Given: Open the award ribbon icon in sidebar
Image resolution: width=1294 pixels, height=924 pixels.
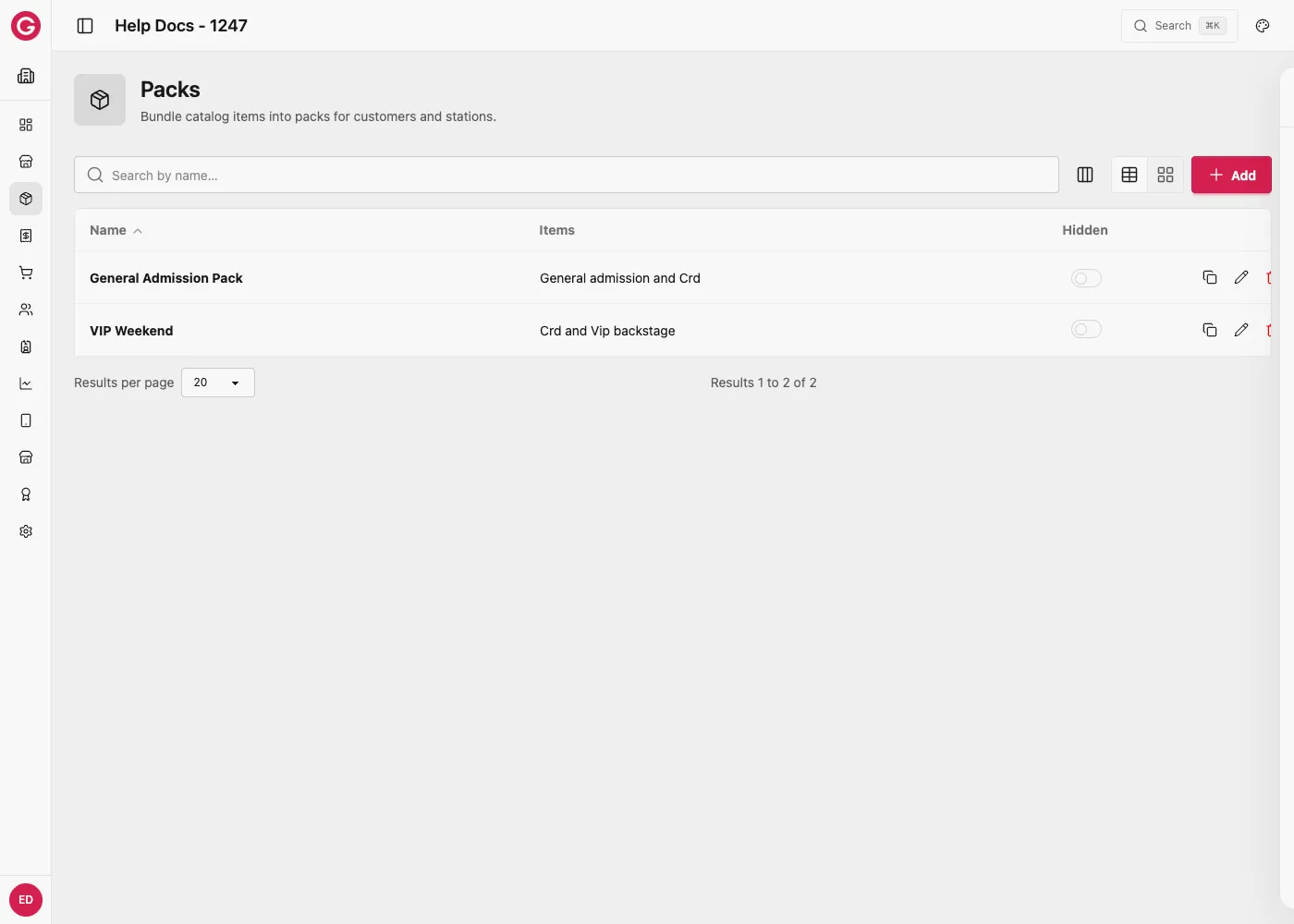Looking at the screenshot, I should coord(26,494).
